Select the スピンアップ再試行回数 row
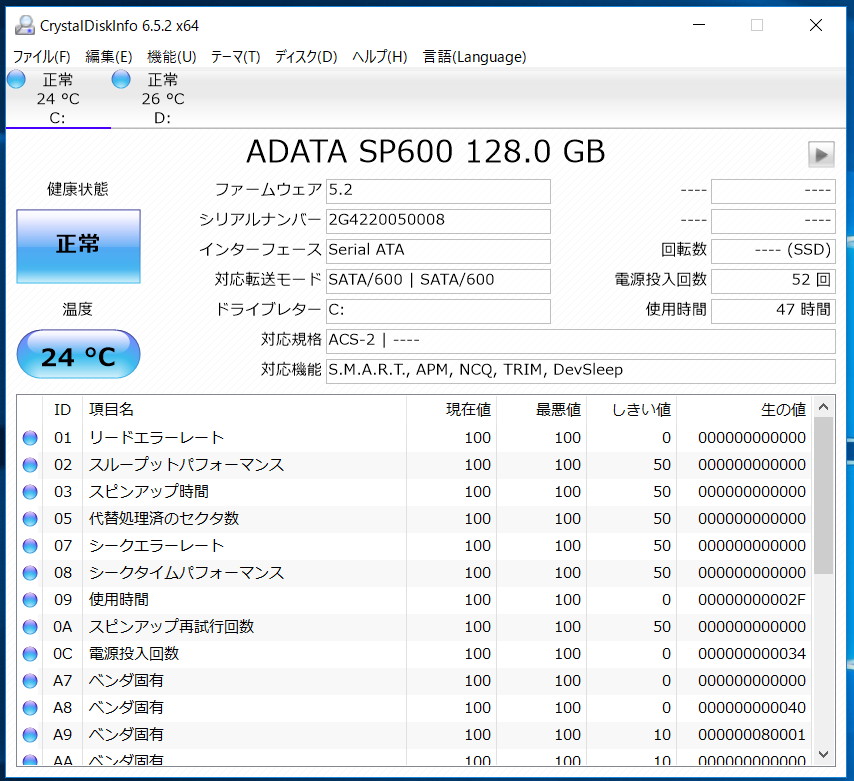The width and height of the screenshot is (854, 781). pyautogui.click(x=415, y=627)
